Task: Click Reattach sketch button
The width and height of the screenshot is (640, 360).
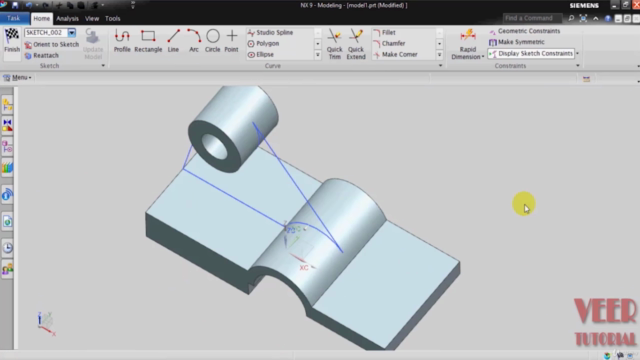Action: (42, 56)
